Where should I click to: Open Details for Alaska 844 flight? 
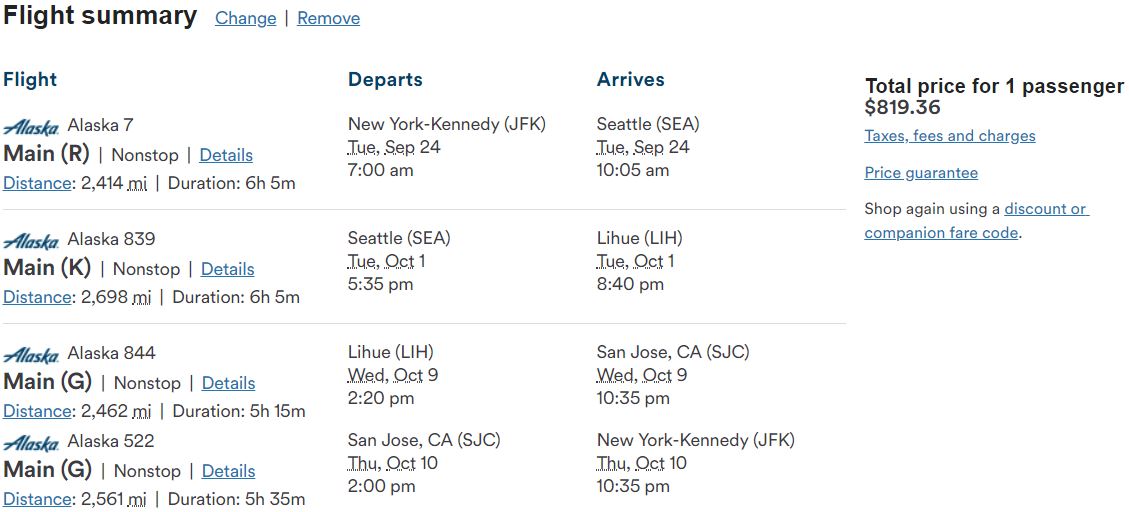pyautogui.click(x=228, y=383)
